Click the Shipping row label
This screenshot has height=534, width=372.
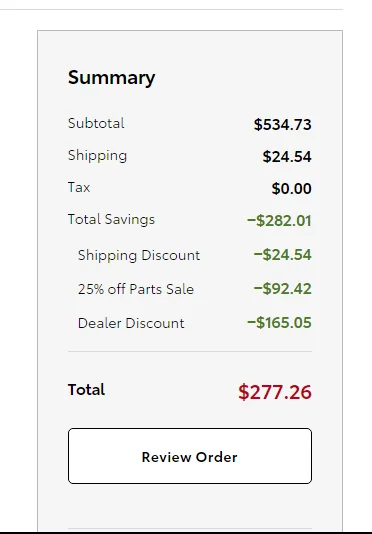click(x=97, y=156)
